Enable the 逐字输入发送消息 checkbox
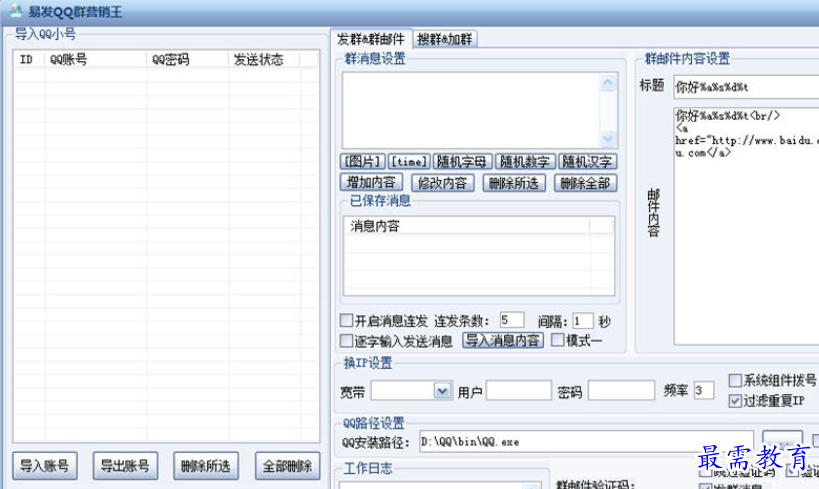 pos(346,341)
